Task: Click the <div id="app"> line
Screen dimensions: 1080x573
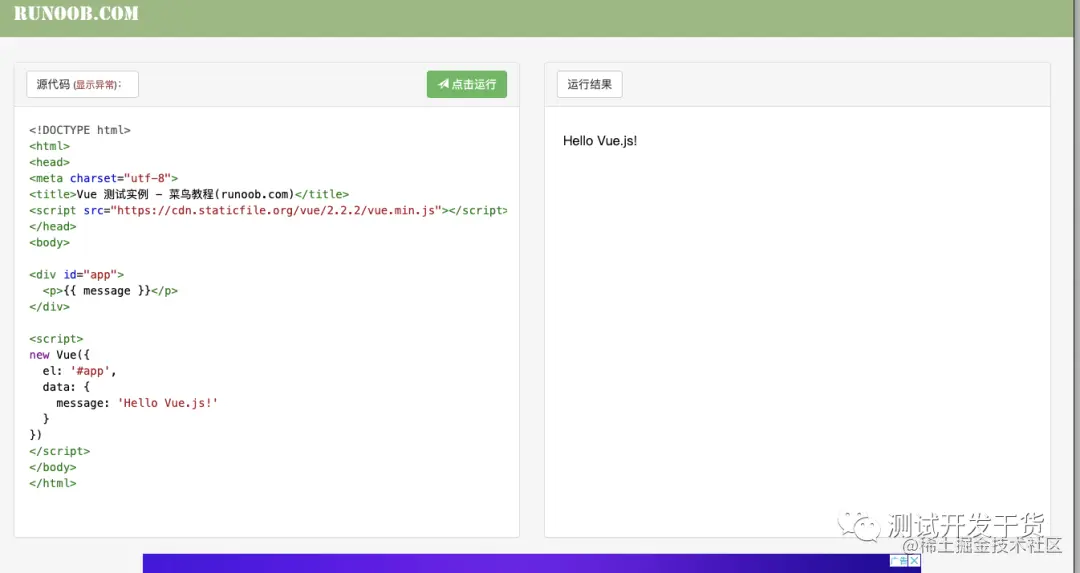Action: (76, 275)
